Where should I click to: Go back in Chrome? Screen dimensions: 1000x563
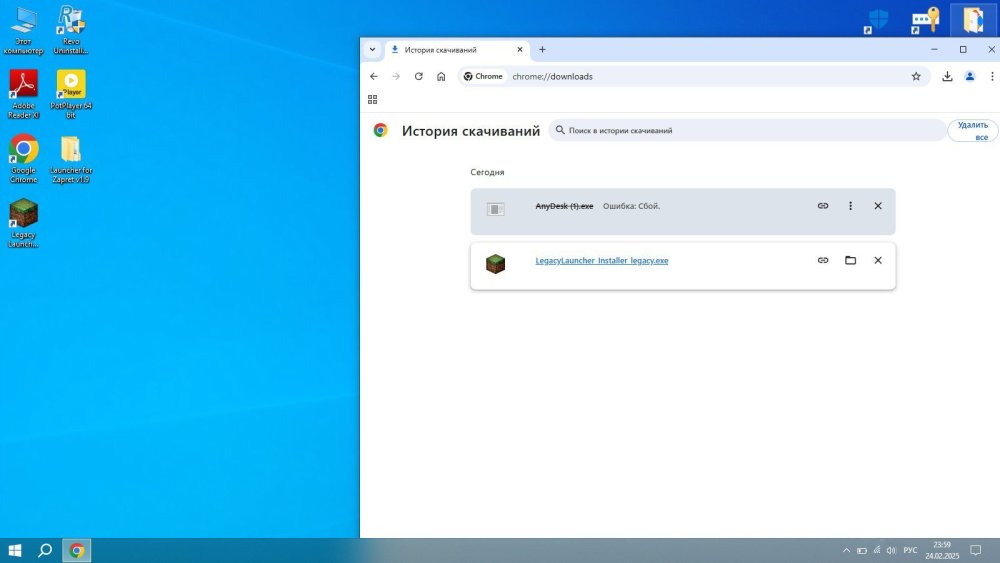pos(374,77)
